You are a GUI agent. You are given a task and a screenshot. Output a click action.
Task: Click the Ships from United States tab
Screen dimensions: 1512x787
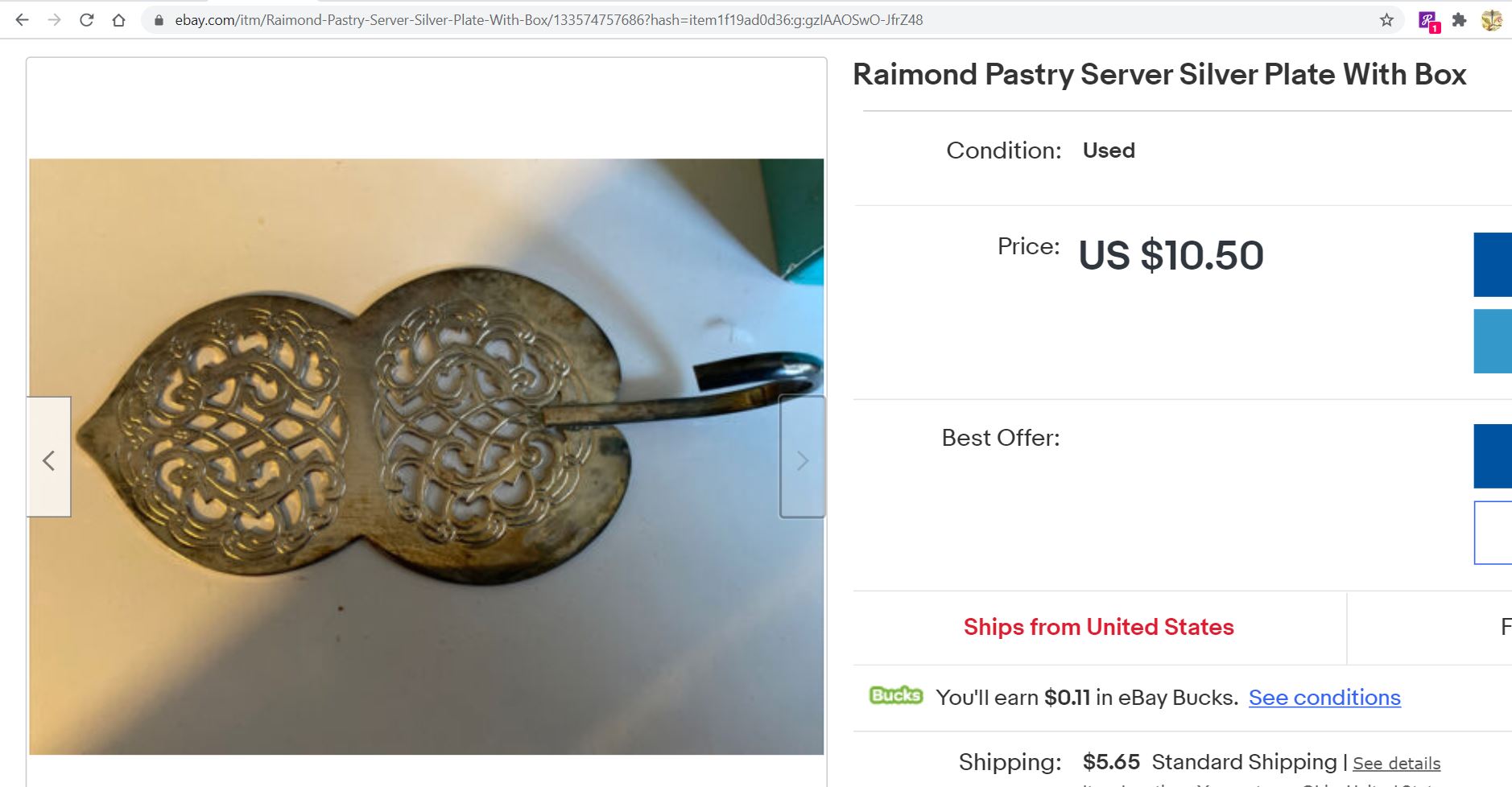[1098, 627]
